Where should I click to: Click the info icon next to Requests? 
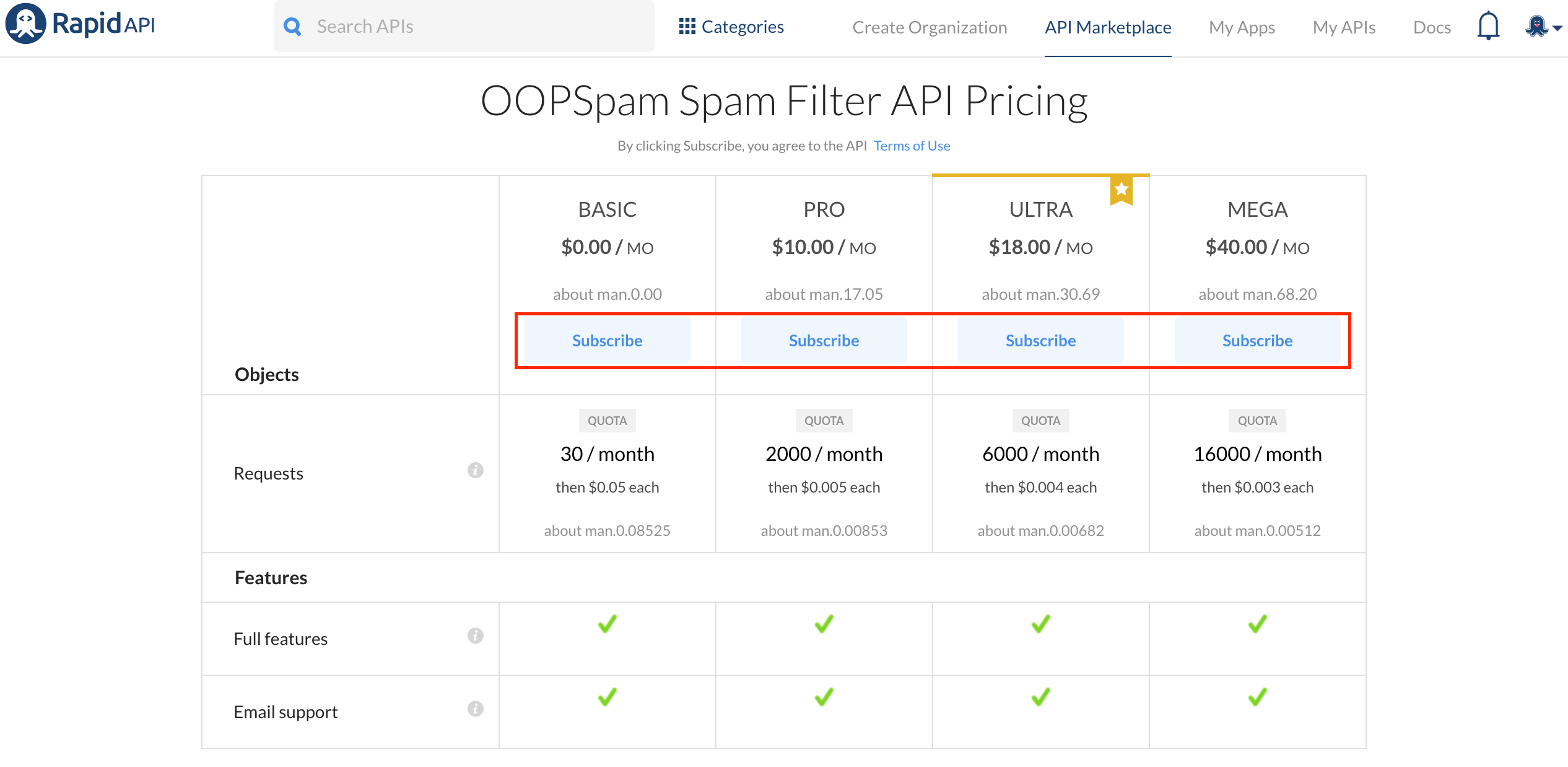pyautogui.click(x=475, y=471)
